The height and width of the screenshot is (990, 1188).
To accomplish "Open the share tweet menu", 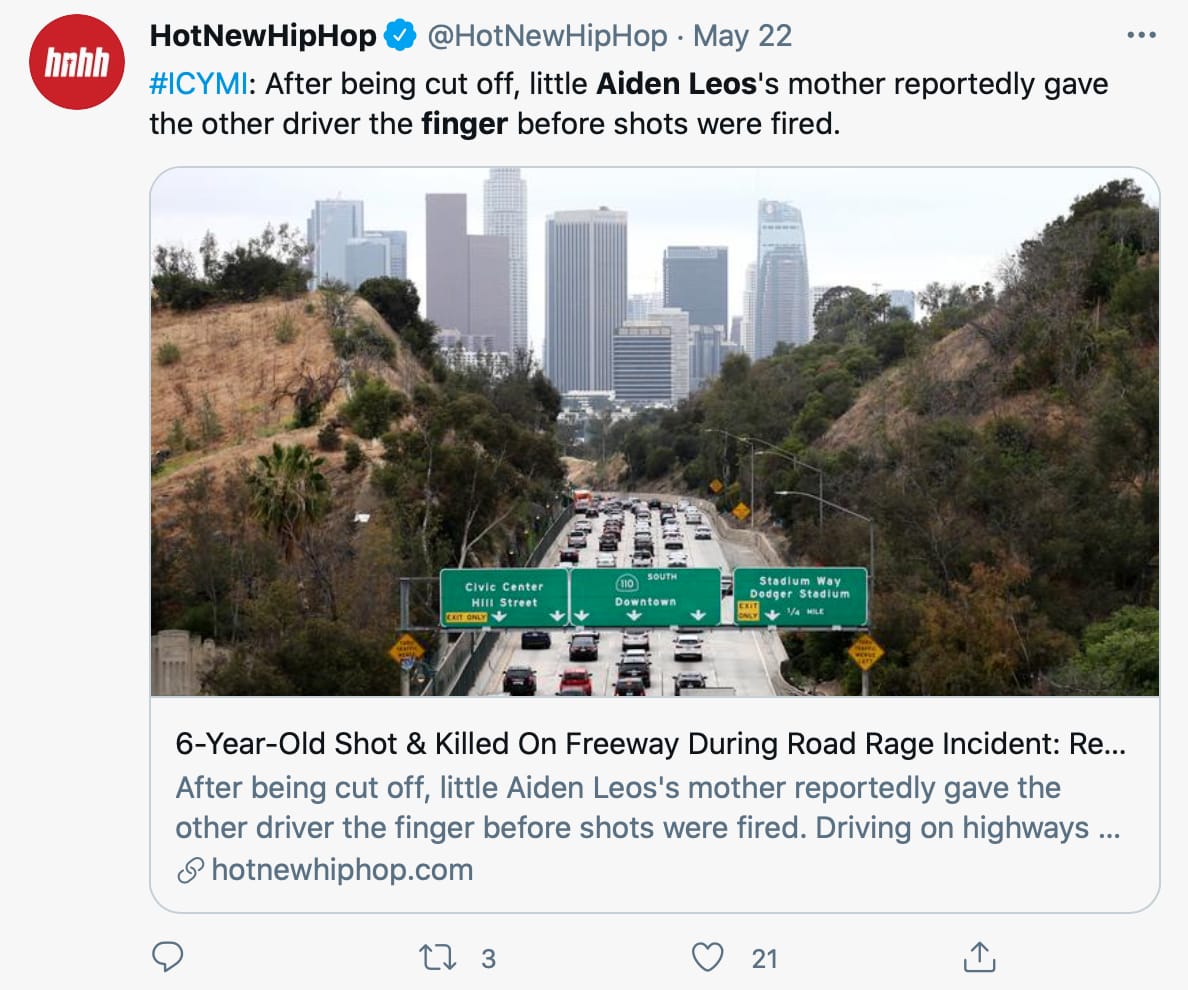I will [979, 958].
